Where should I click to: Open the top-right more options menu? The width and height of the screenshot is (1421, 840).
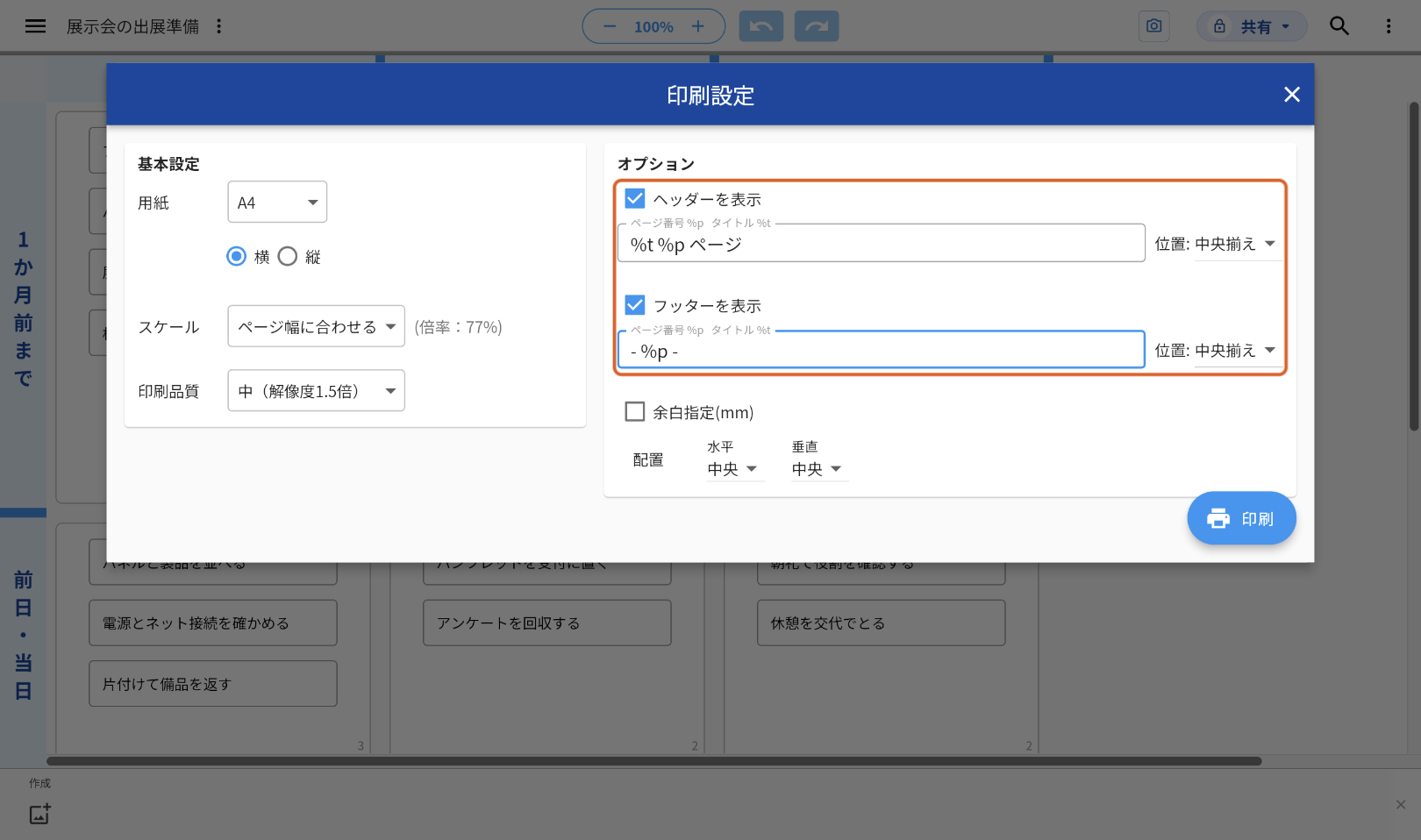pos(1389,26)
